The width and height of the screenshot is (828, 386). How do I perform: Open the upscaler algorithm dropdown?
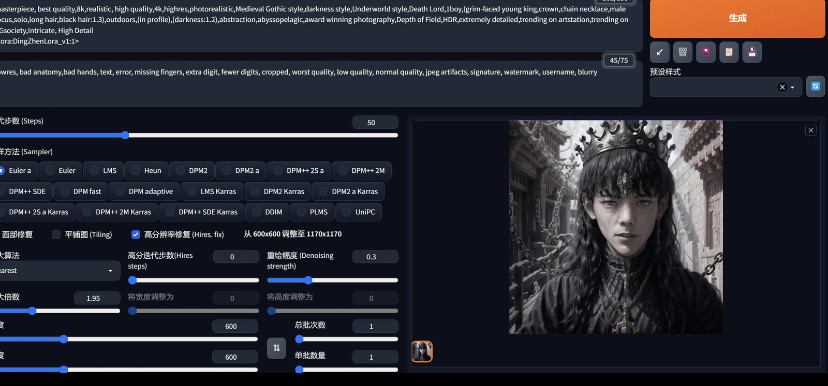coord(59,270)
